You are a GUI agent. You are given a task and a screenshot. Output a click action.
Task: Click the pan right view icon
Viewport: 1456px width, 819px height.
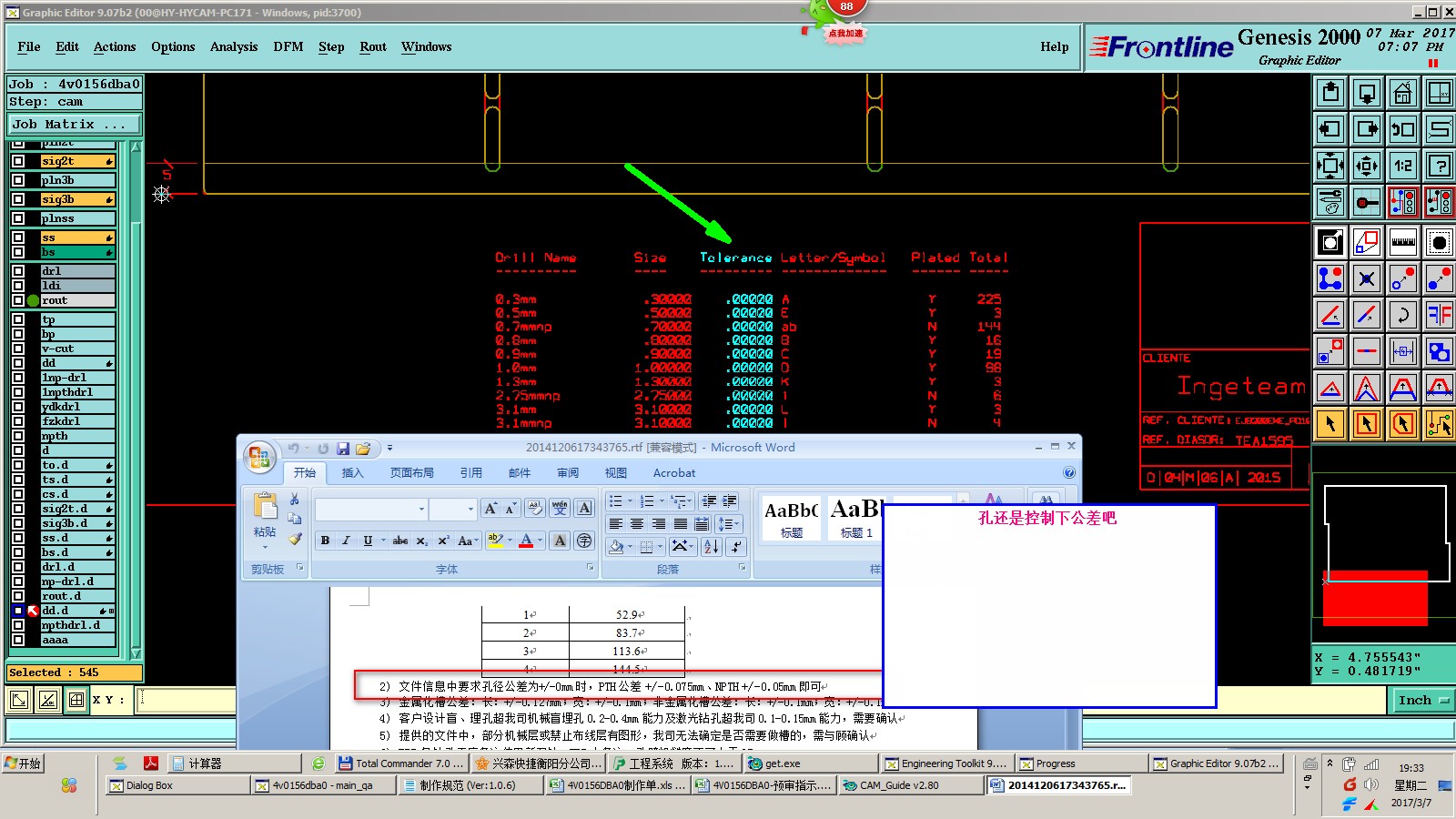pos(1367,129)
